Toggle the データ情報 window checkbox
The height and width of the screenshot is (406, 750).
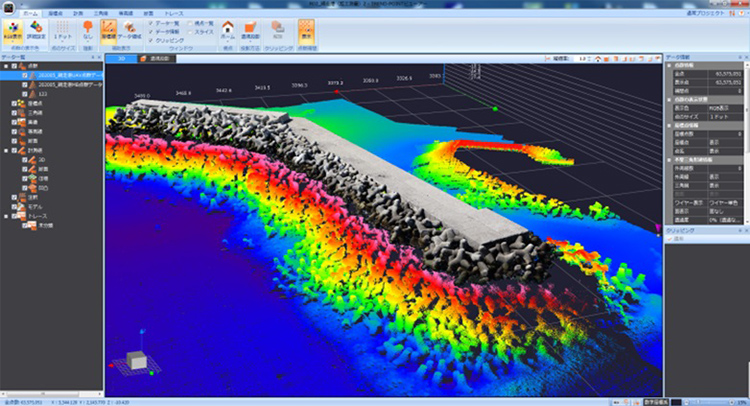coord(151,32)
